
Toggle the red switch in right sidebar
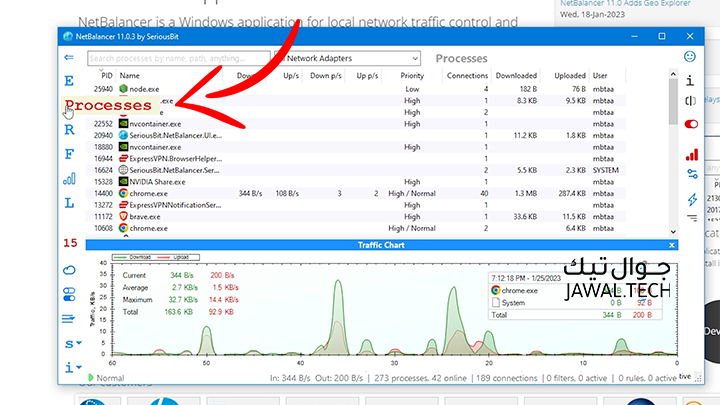tap(691, 123)
